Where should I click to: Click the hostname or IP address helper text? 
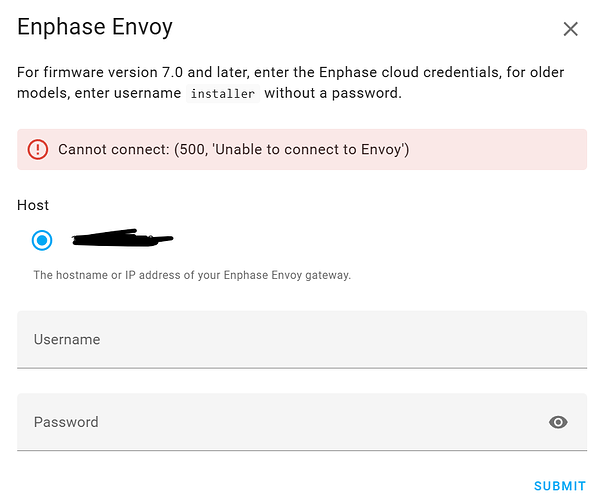coord(192,275)
